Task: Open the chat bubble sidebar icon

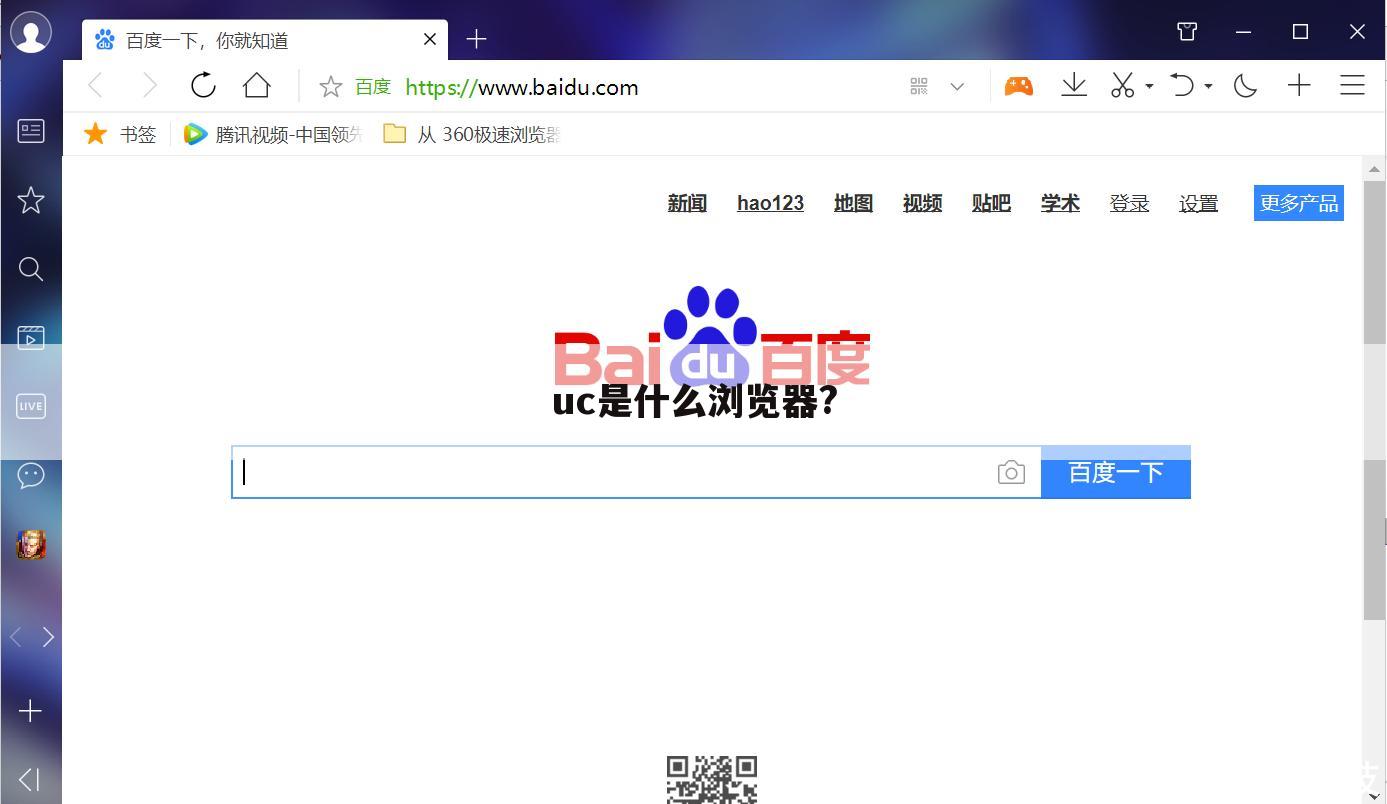Action: [31, 475]
